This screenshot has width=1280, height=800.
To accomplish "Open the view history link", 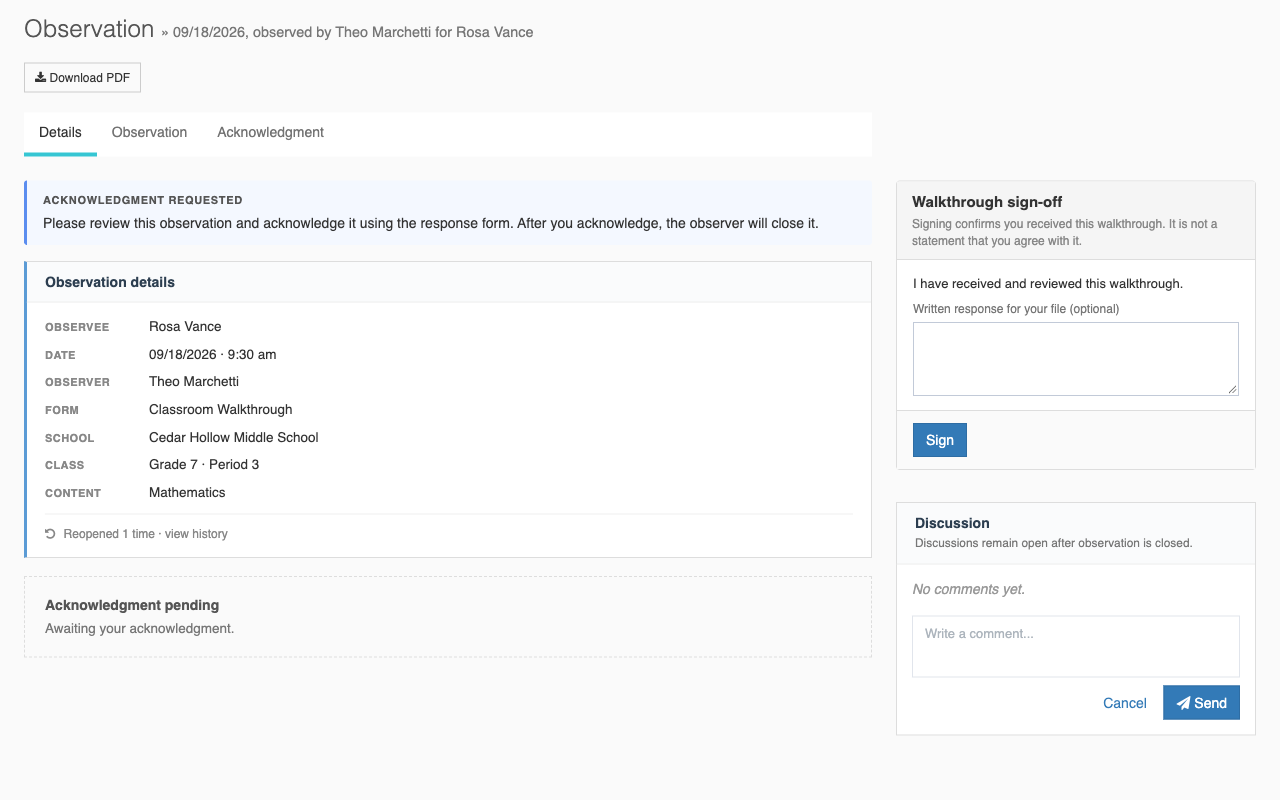I will tap(196, 534).
